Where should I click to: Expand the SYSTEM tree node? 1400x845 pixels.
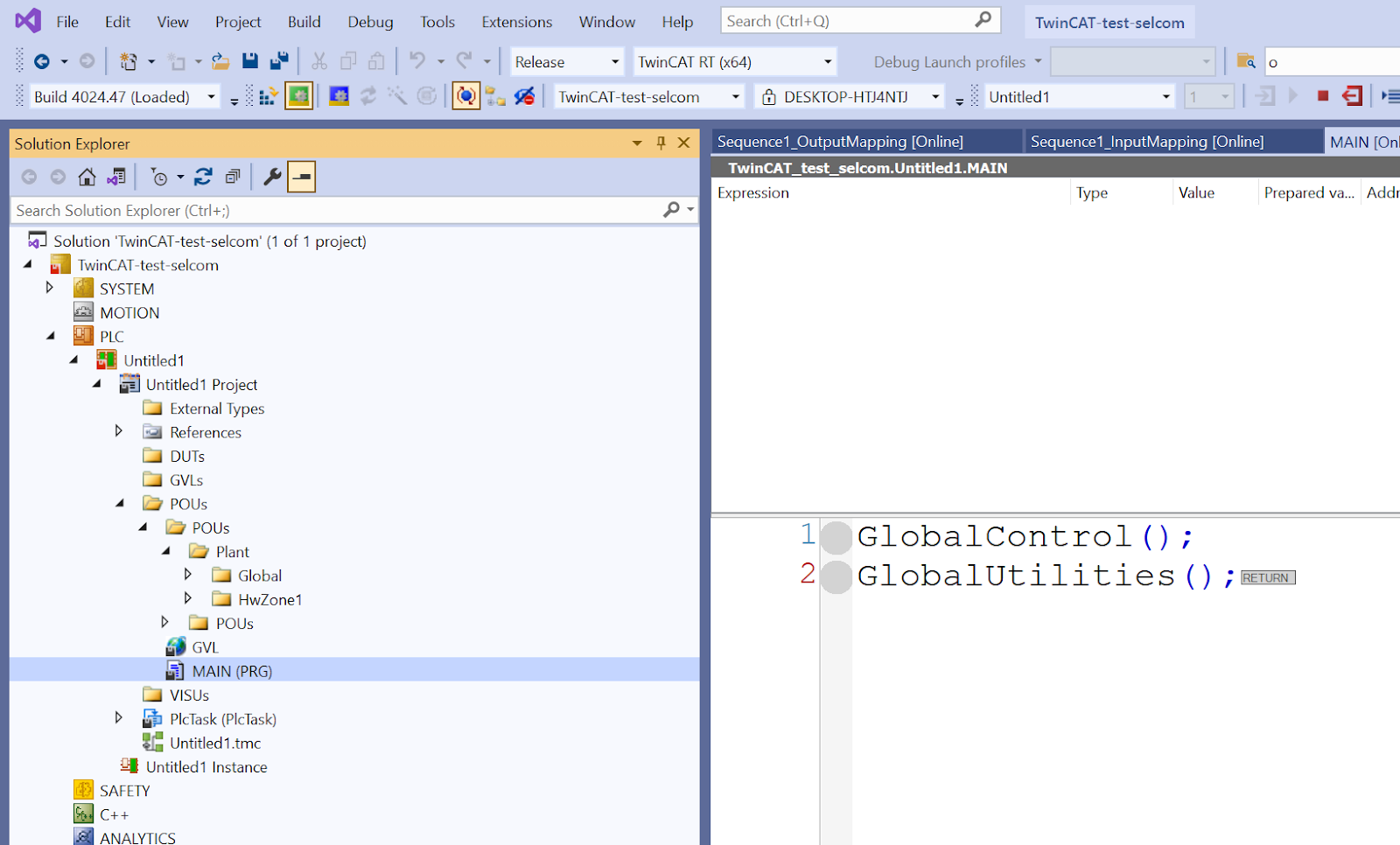[x=50, y=288]
